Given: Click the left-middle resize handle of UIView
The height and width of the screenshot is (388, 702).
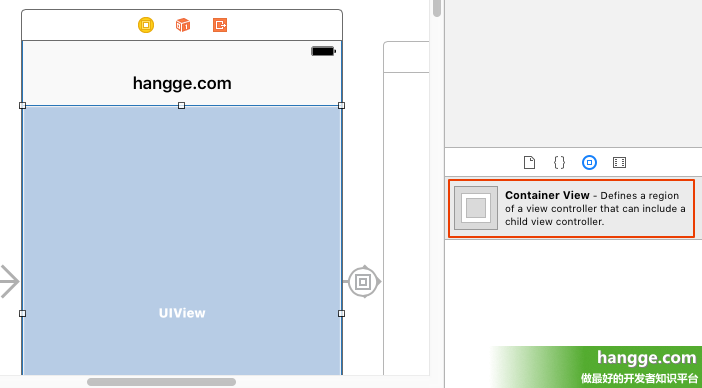Looking at the screenshot, I should tap(22, 313).
